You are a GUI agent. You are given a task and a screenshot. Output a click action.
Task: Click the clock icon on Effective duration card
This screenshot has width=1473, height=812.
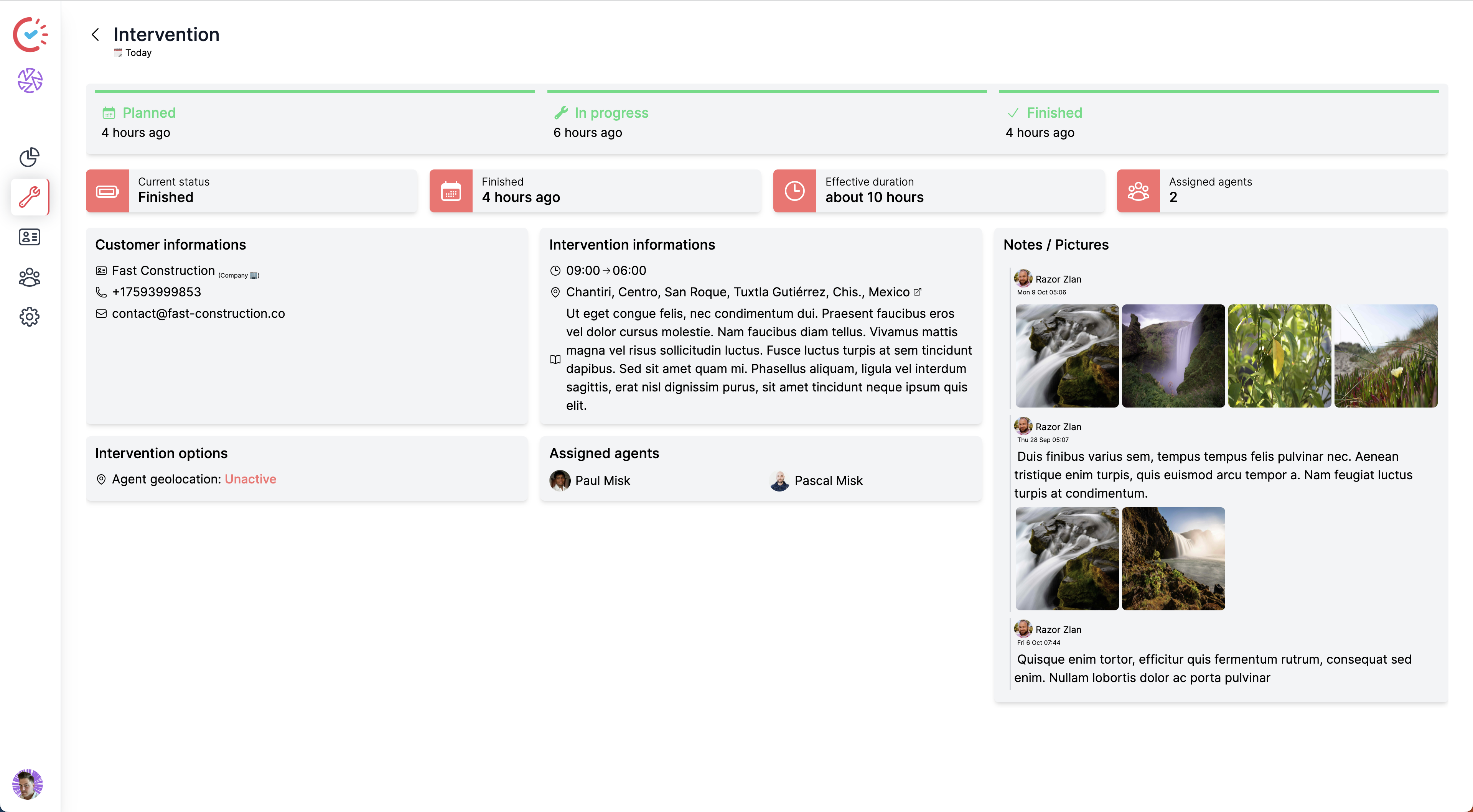[795, 191]
